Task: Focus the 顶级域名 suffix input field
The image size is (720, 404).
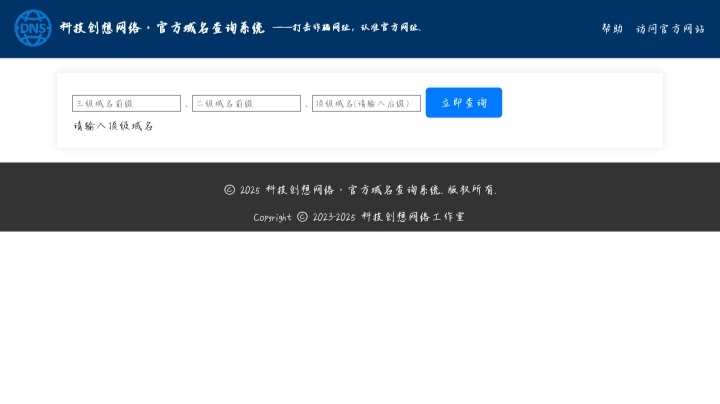Action: click(x=366, y=103)
